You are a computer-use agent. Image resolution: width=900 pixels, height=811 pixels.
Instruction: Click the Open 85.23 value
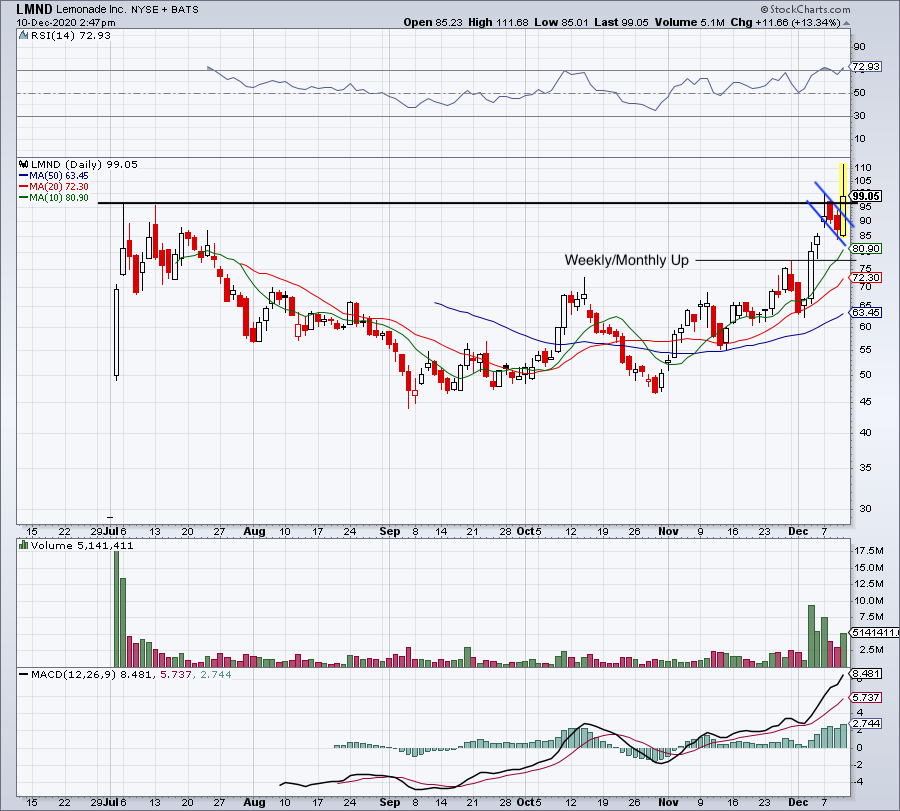(433, 22)
